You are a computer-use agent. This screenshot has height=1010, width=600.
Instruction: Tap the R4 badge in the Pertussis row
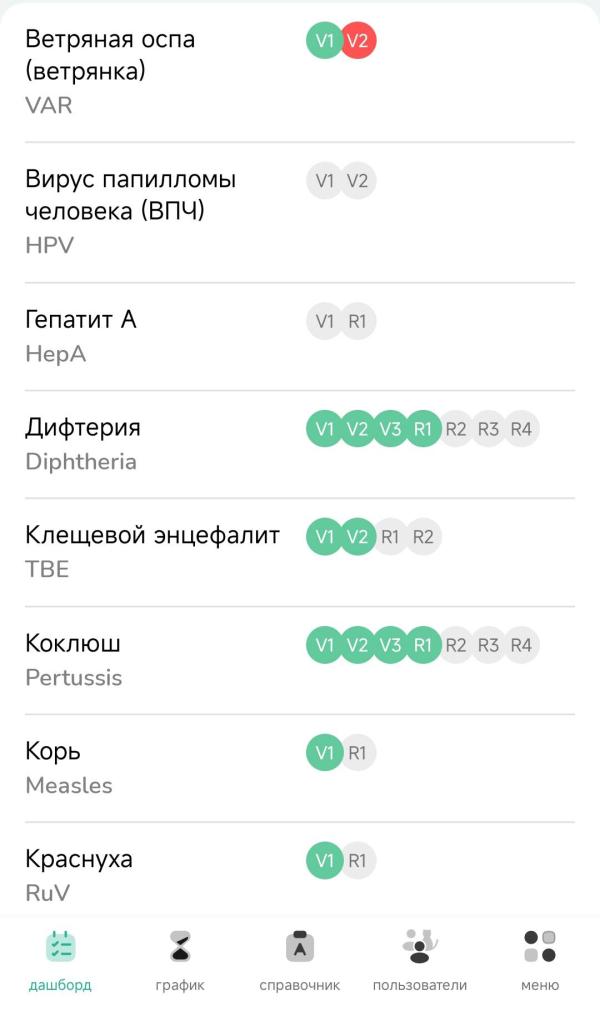pos(521,645)
